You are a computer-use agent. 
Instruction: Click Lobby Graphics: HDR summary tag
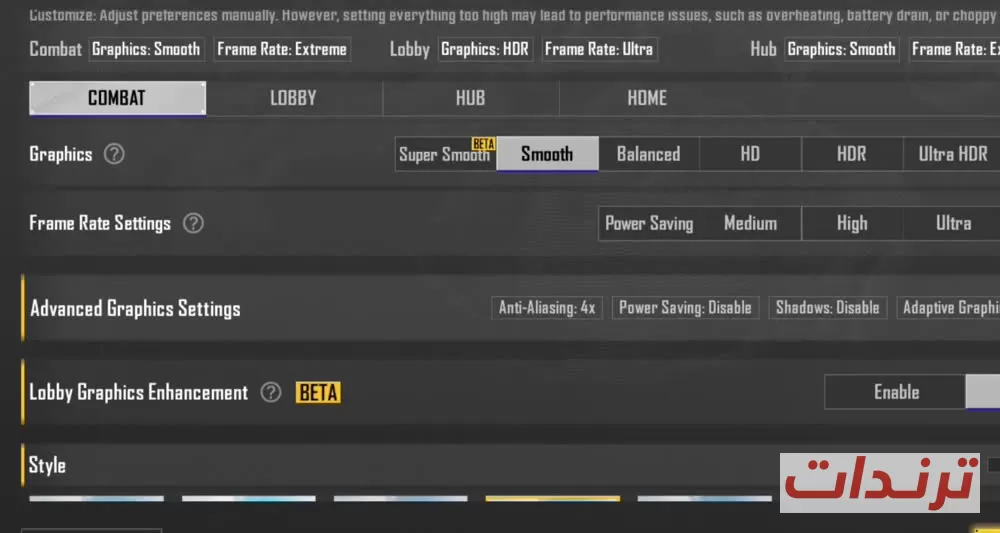(485, 49)
